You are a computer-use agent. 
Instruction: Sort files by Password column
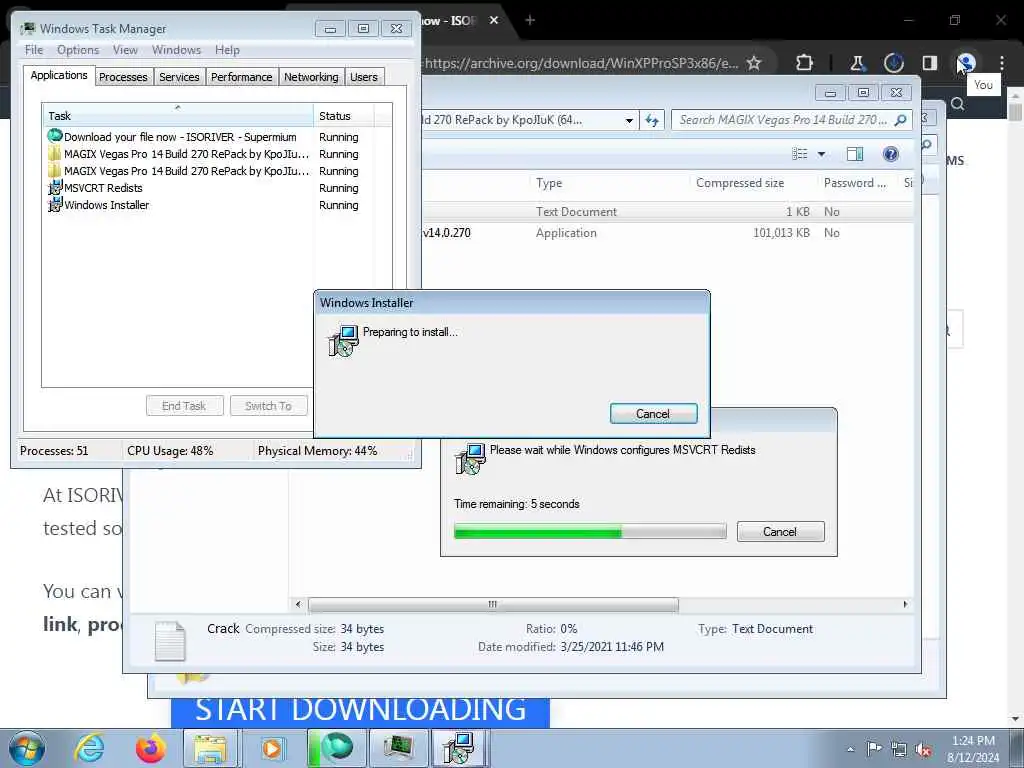[x=857, y=184]
